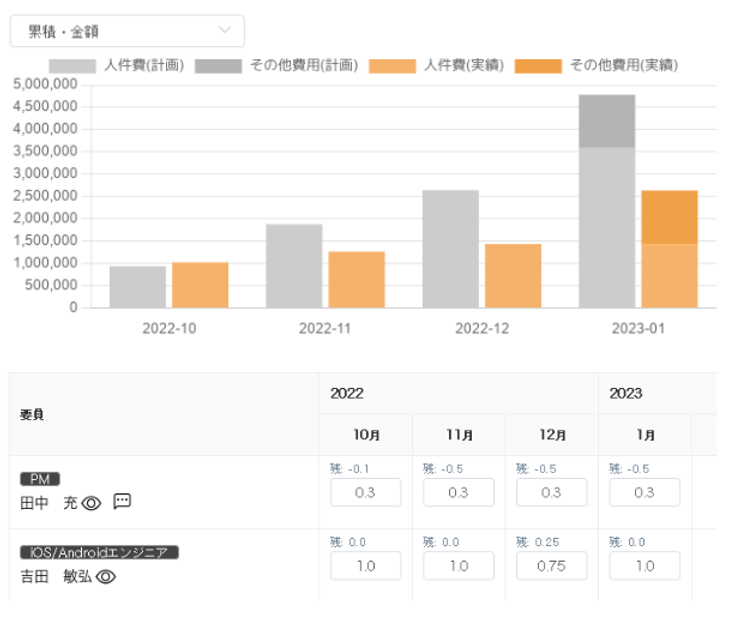Click the 2022-12 actual labor bar
This screenshot has width=729, height=644.
(513, 276)
